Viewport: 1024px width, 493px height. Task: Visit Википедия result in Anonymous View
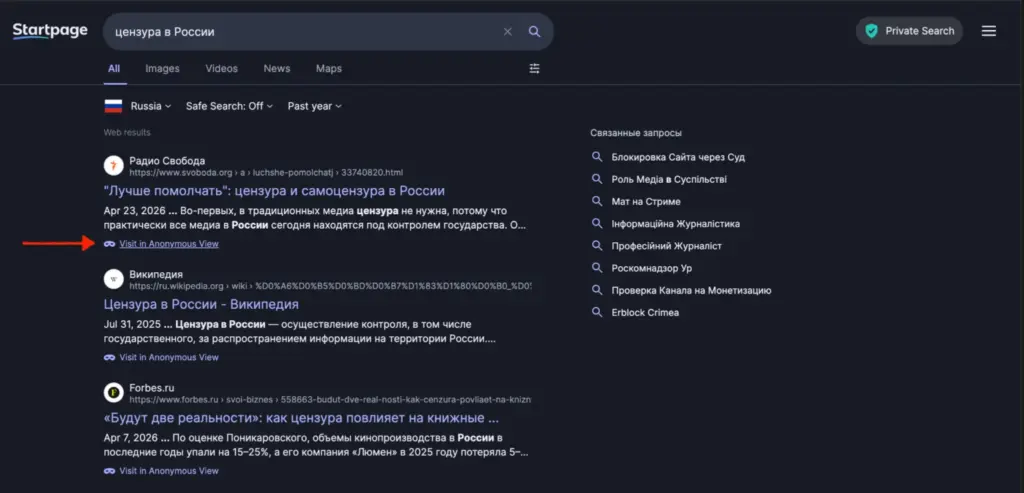click(x=169, y=358)
